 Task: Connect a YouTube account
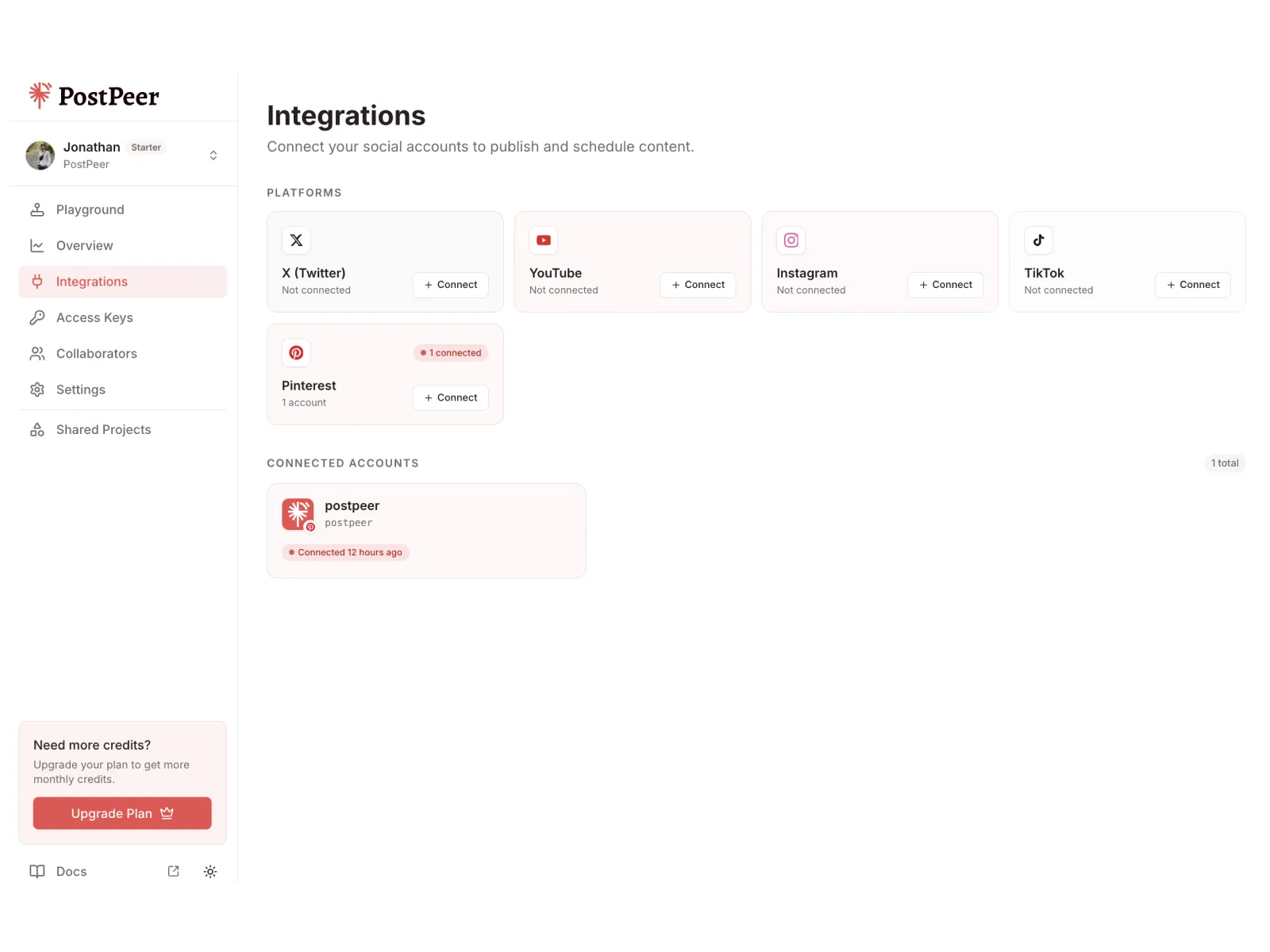pos(698,285)
